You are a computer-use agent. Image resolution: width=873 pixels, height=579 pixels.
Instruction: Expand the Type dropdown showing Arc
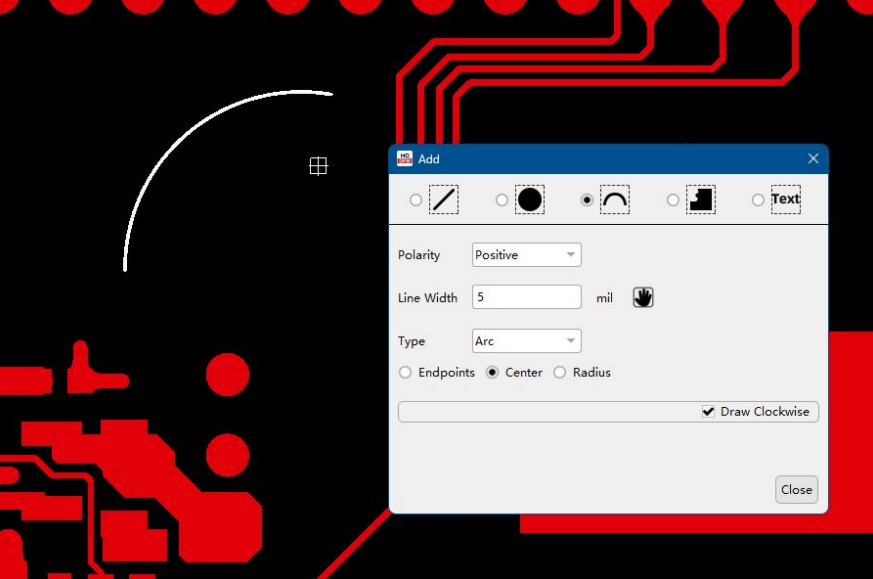526,341
